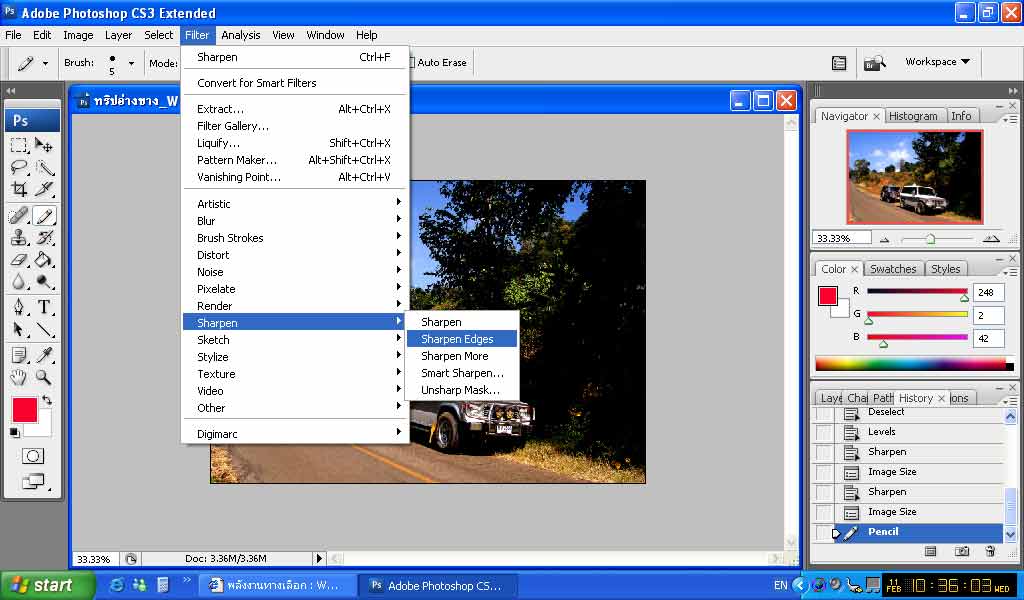Switch to the Swatches tab
1024x600 pixels.
892,269
